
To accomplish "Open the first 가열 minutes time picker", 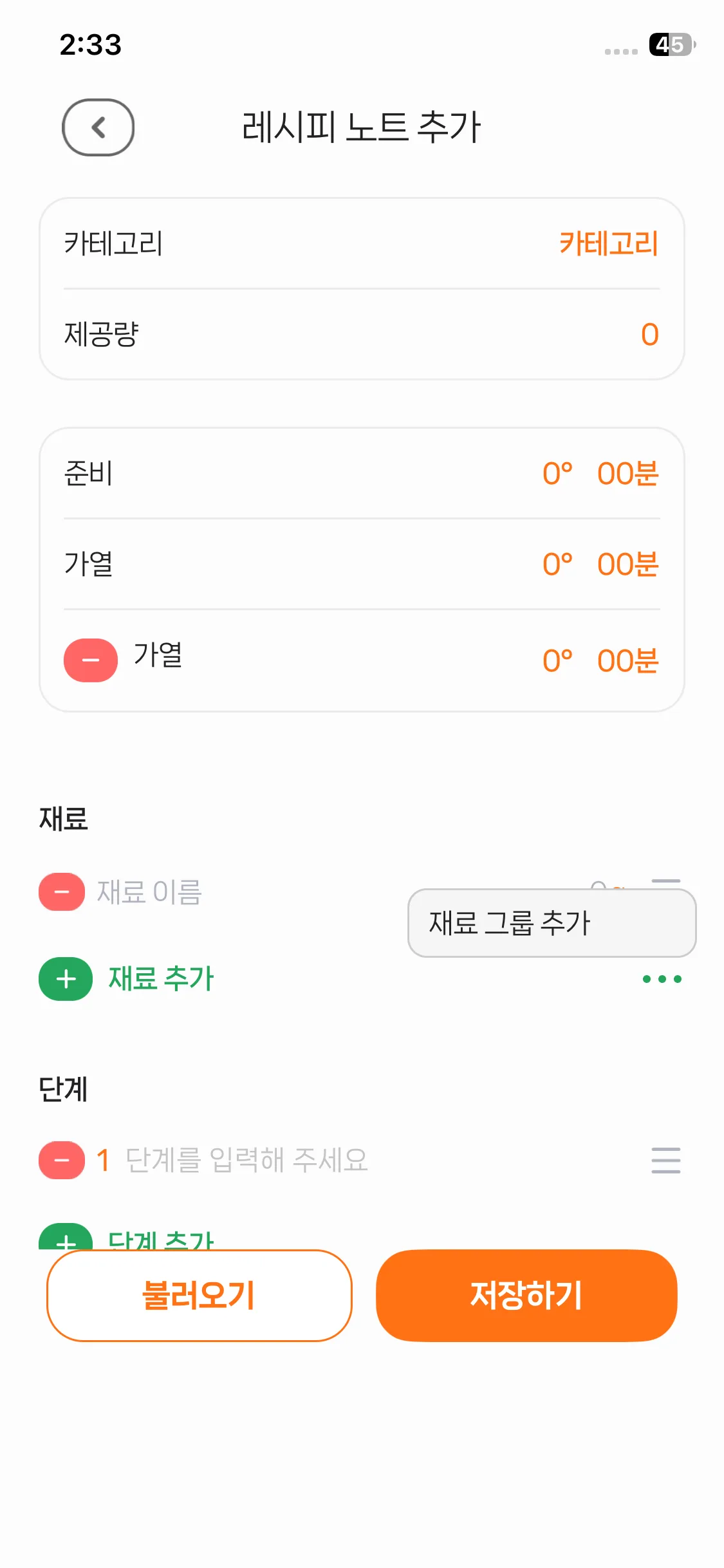I will pos(627,565).
